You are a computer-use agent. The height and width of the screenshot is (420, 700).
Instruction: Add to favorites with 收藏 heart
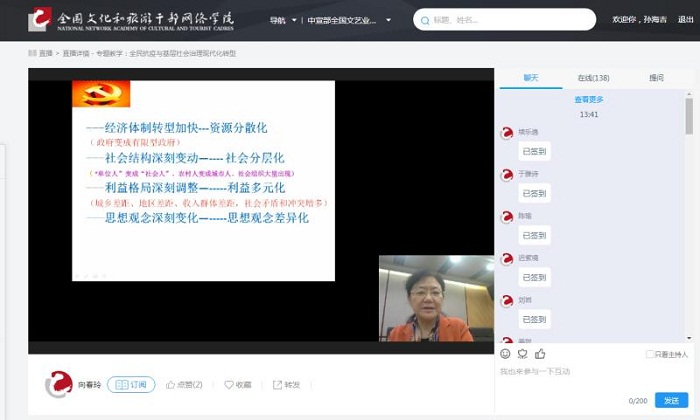point(237,384)
